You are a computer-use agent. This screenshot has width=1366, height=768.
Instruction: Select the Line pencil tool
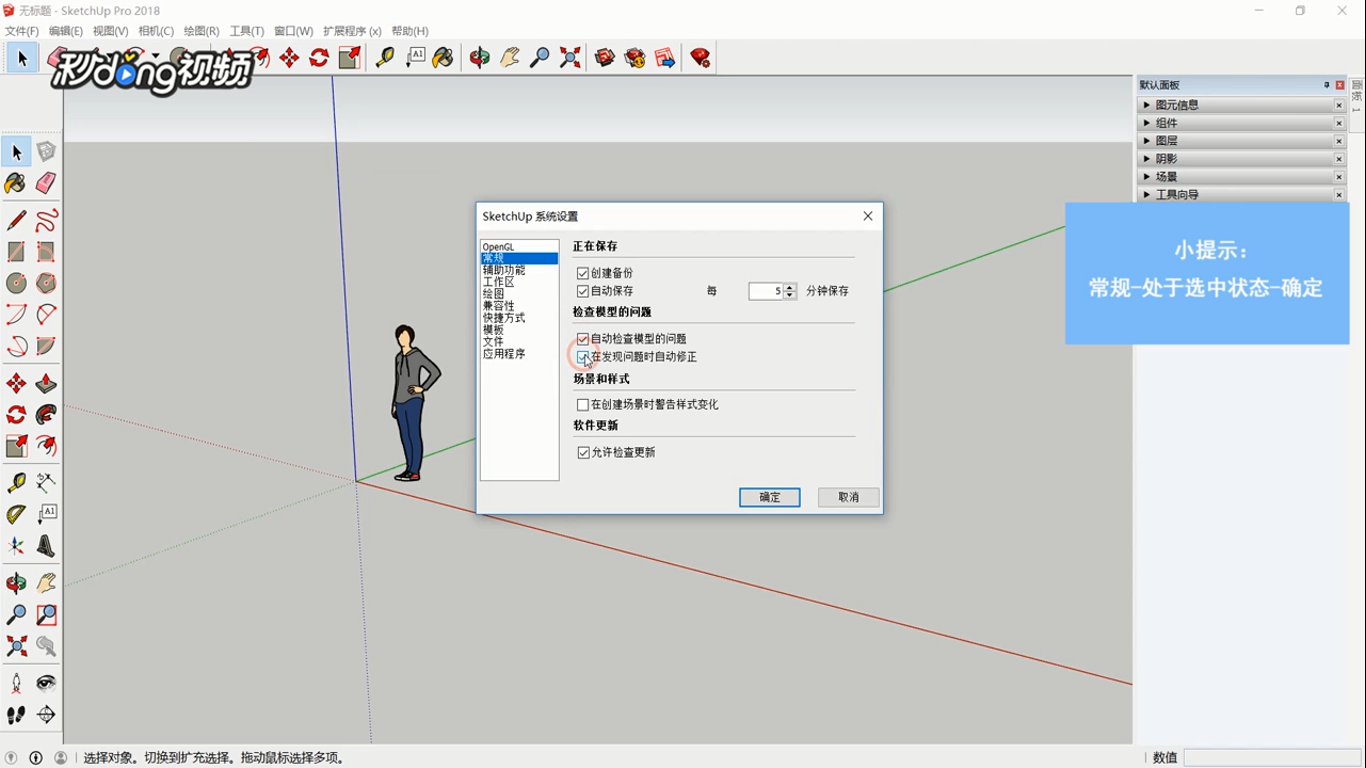pyautogui.click(x=16, y=220)
